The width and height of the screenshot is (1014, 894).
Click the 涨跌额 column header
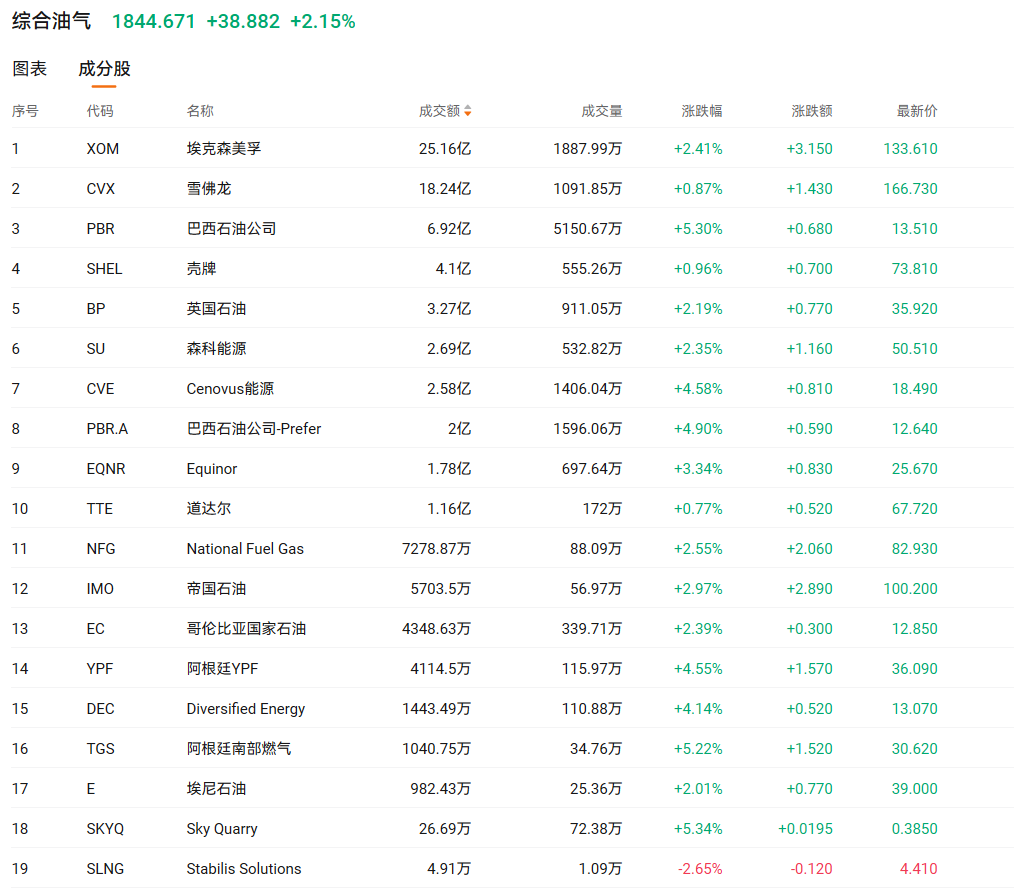[x=812, y=111]
